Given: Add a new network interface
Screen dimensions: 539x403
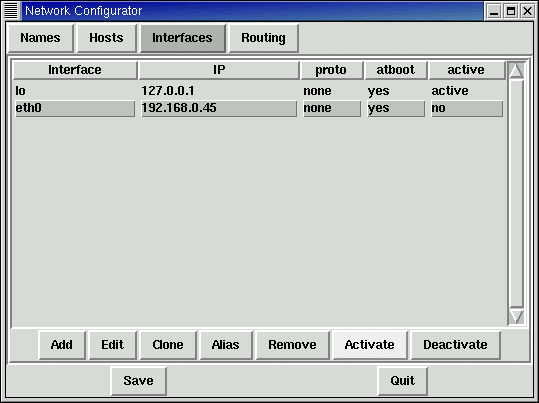Looking at the screenshot, I should [62, 345].
